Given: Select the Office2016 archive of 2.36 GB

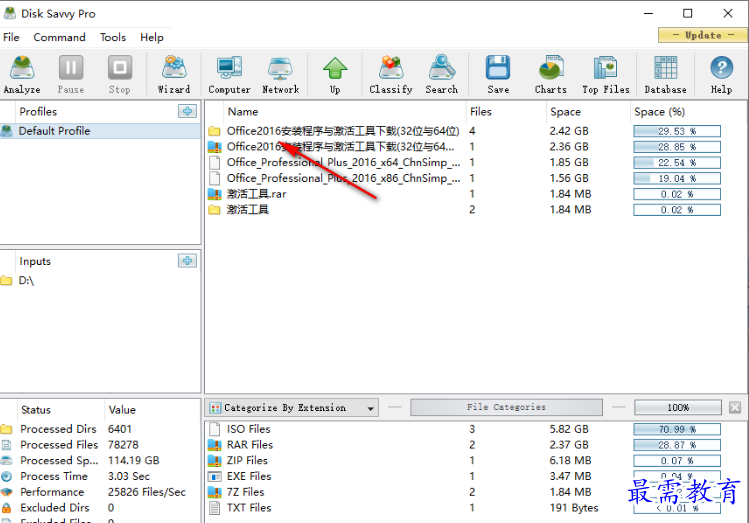Looking at the screenshot, I should [x=475, y=147].
